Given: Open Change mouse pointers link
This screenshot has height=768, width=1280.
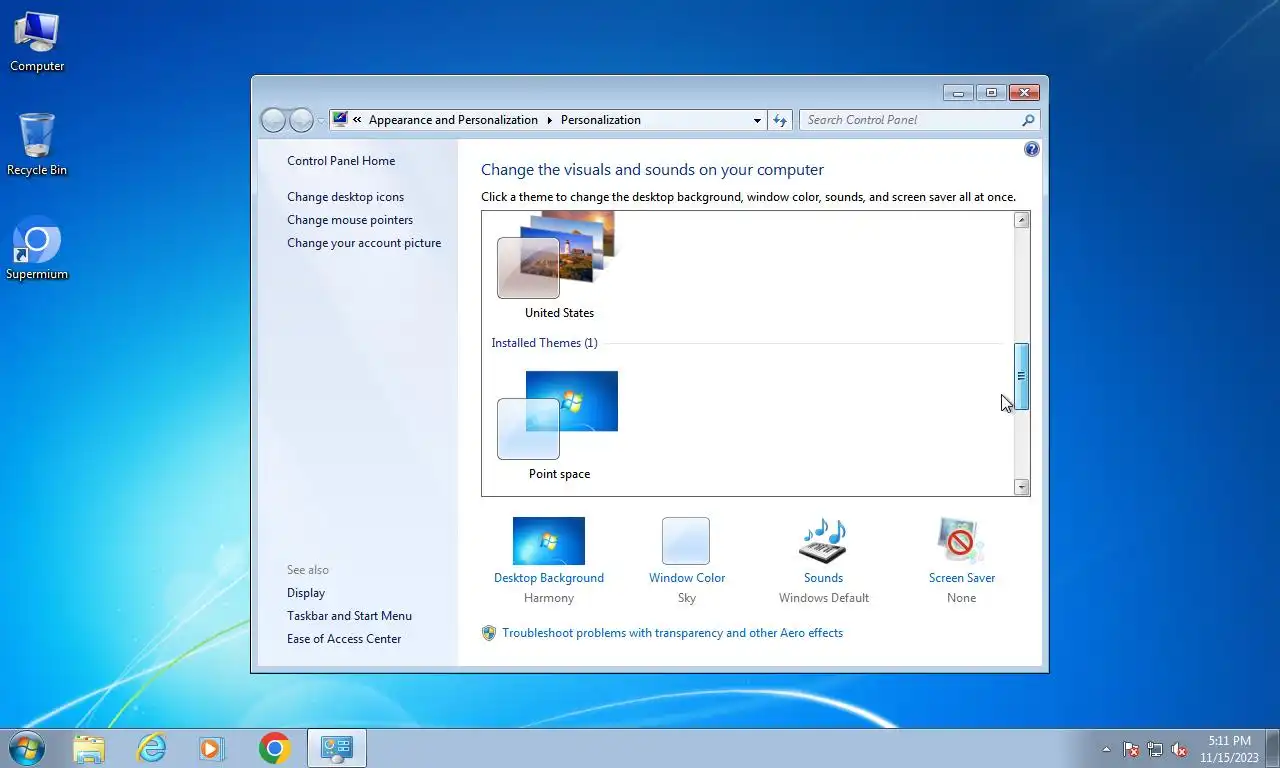Looking at the screenshot, I should [x=350, y=220].
